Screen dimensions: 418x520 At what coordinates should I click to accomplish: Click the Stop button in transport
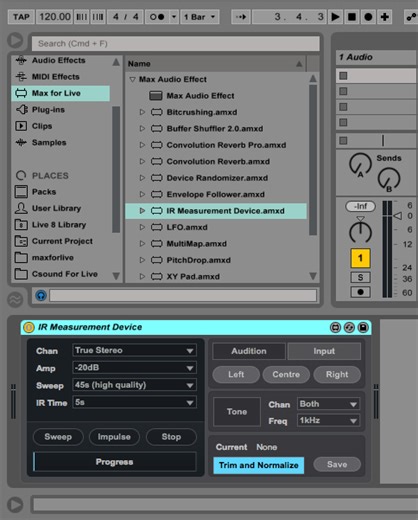tap(352, 17)
